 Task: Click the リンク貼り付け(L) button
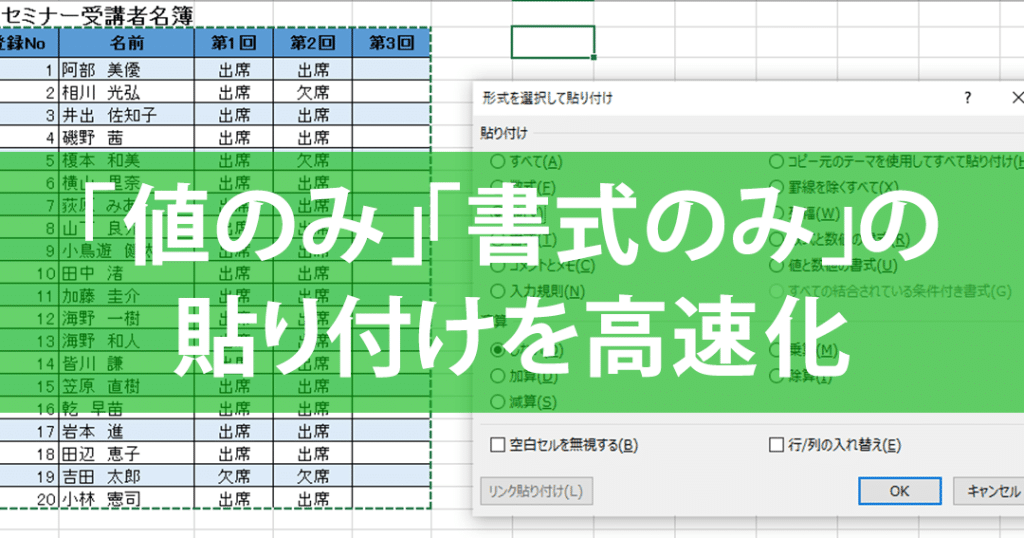[536, 491]
